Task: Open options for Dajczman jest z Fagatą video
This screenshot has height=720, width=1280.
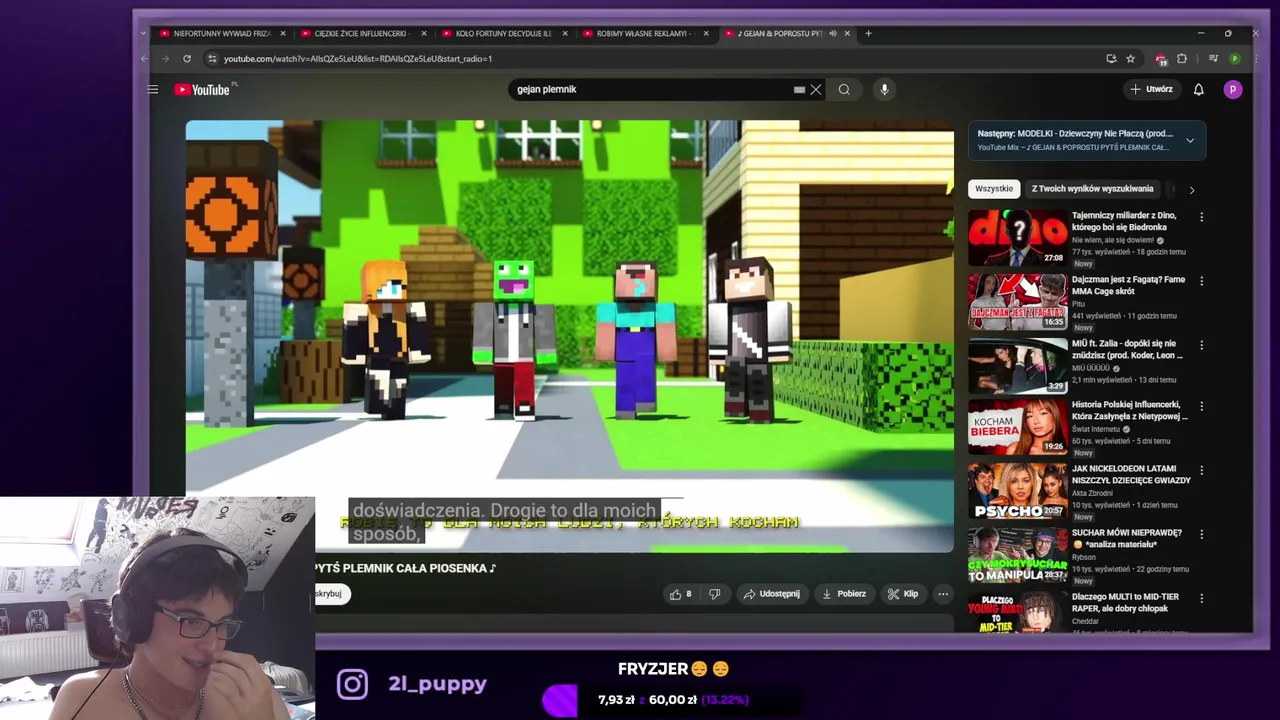Action: point(1201,281)
